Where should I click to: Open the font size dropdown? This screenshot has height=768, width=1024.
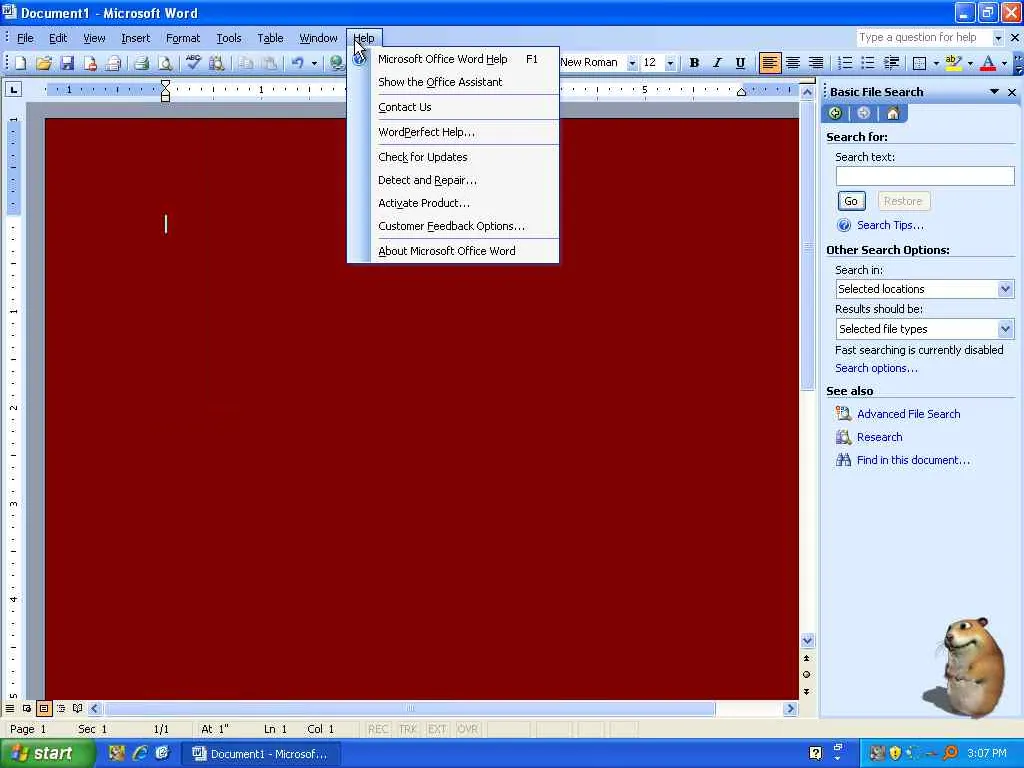[670, 63]
